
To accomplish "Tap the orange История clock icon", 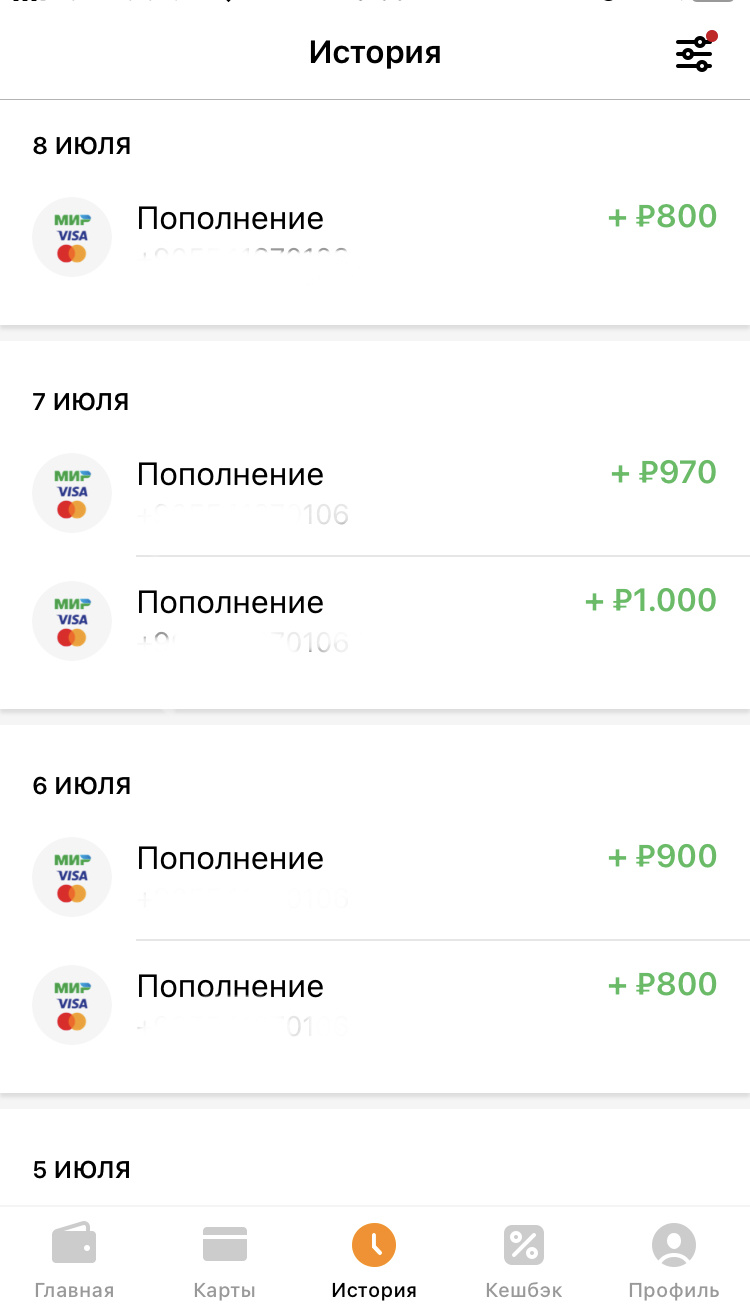I will [x=374, y=1245].
